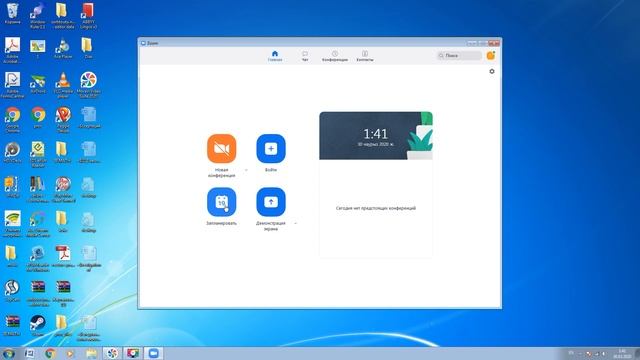Screen dimensions: 640x360
Task: Click the blue Join (Войти) plus icon
Action: [271, 149]
